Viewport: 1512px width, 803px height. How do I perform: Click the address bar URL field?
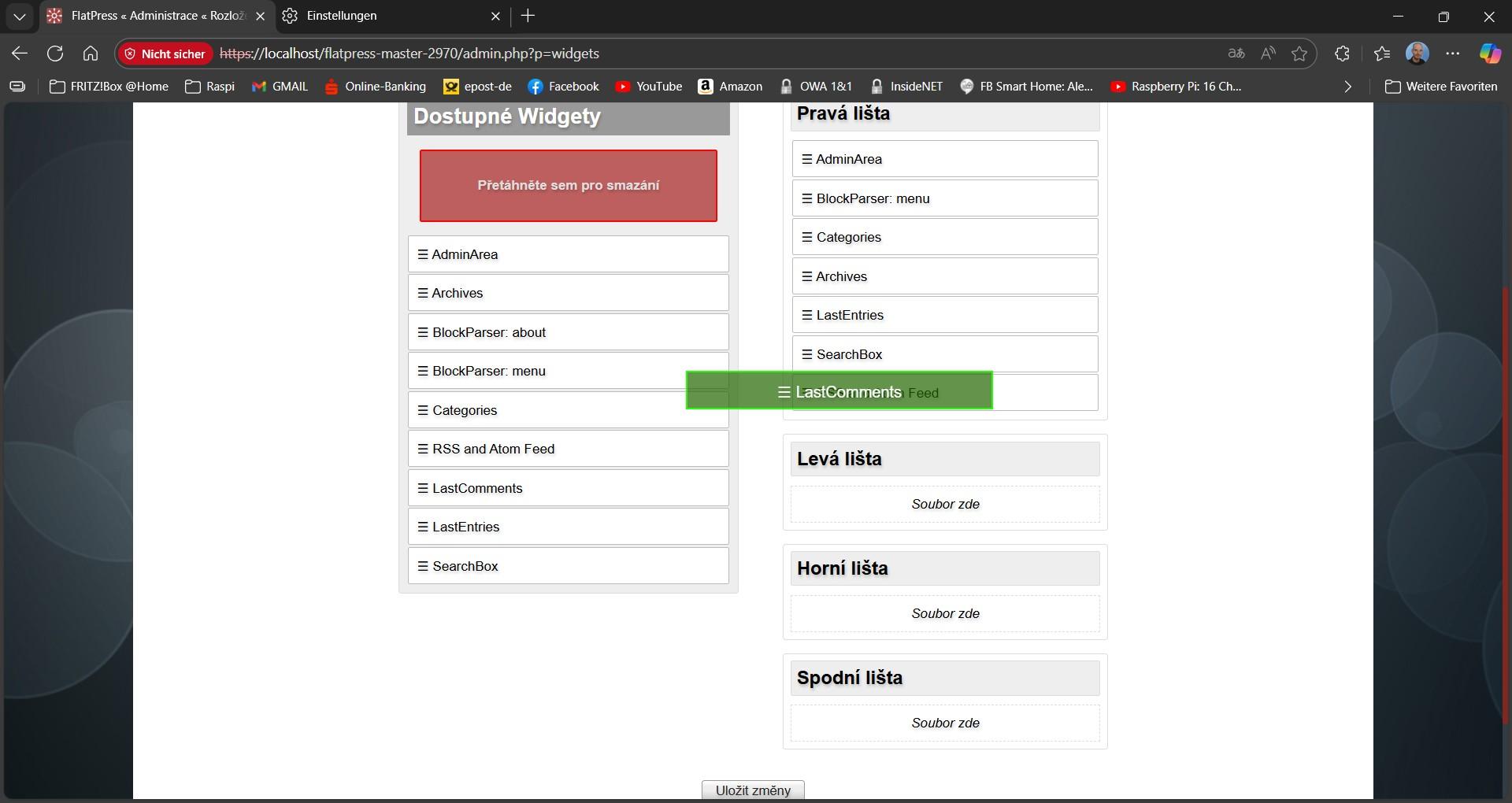[709, 54]
